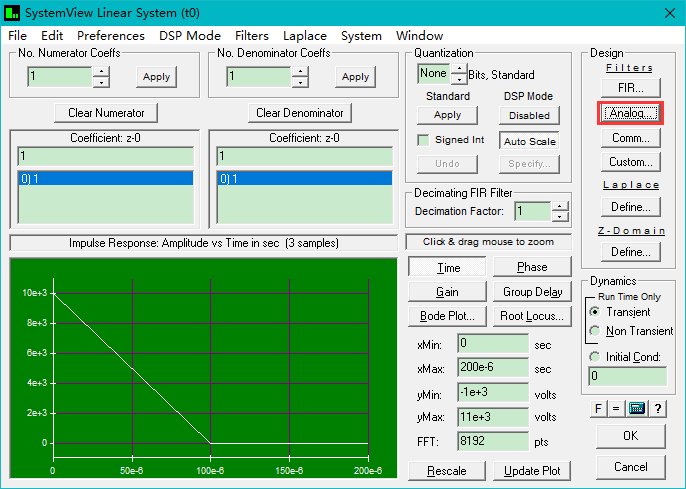Screen dimensions: 686x489
Task: Decrease the quantization bits value
Action: pyautogui.click(x=458, y=79)
